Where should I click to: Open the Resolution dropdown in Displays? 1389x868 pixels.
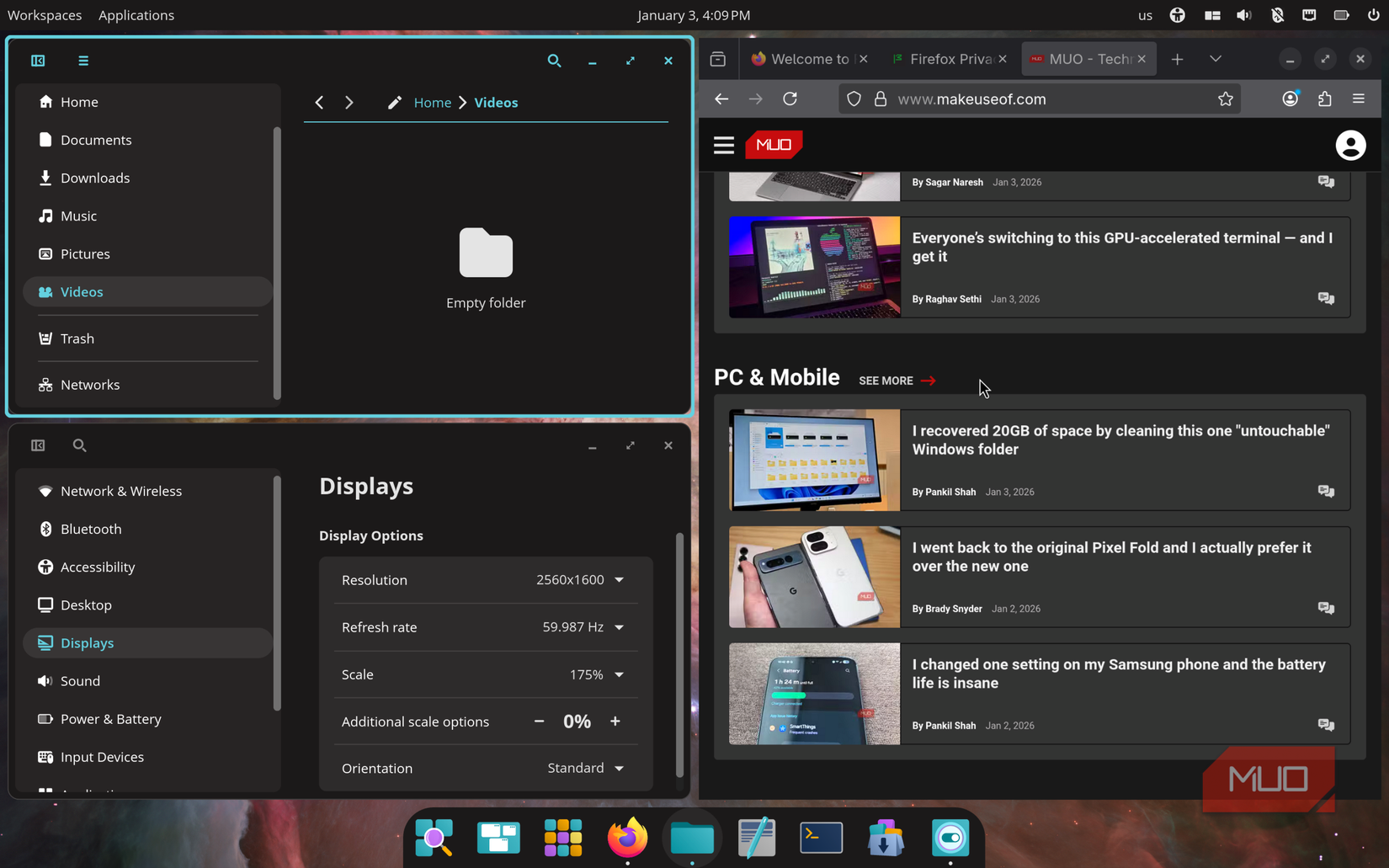tap(620, 579)
